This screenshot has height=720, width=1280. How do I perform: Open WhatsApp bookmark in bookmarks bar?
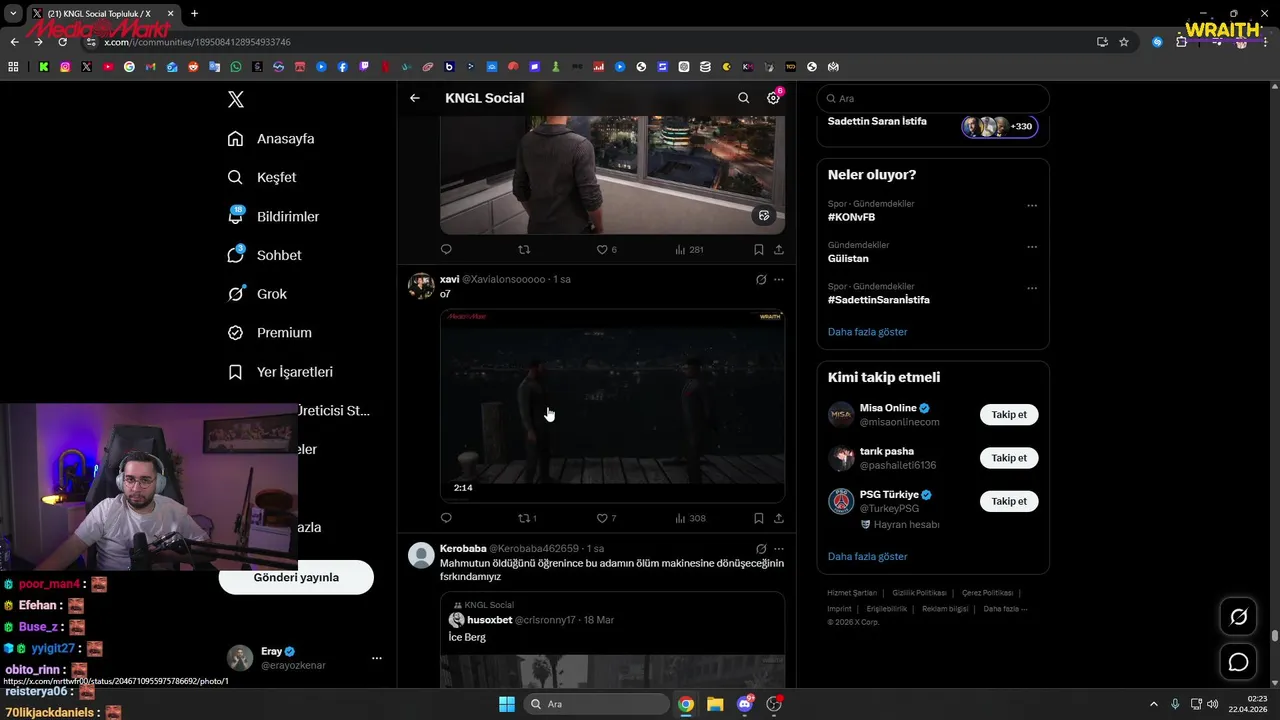236,67
